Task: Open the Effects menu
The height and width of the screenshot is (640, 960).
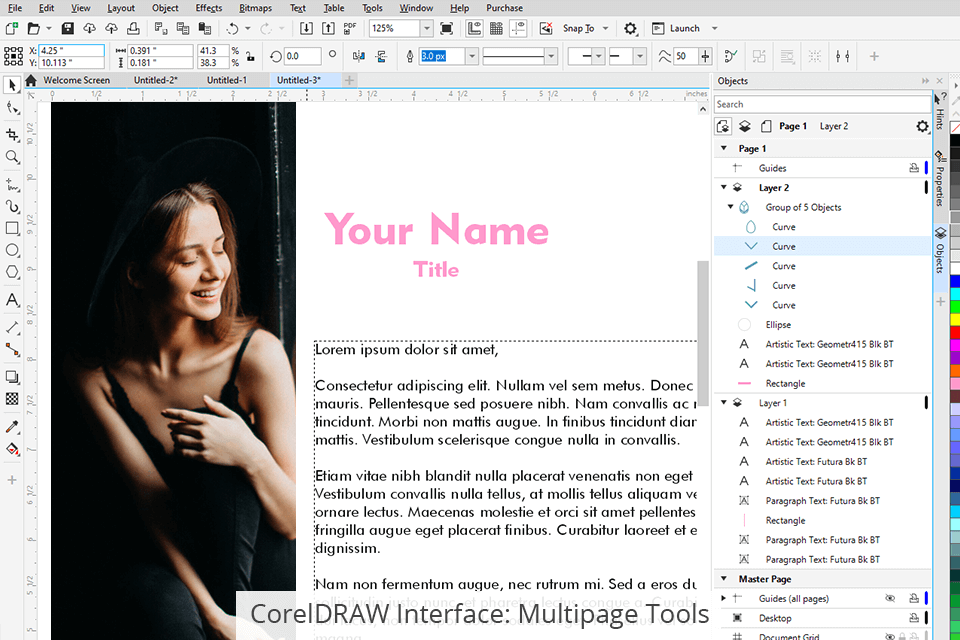Action: [209, 8]
